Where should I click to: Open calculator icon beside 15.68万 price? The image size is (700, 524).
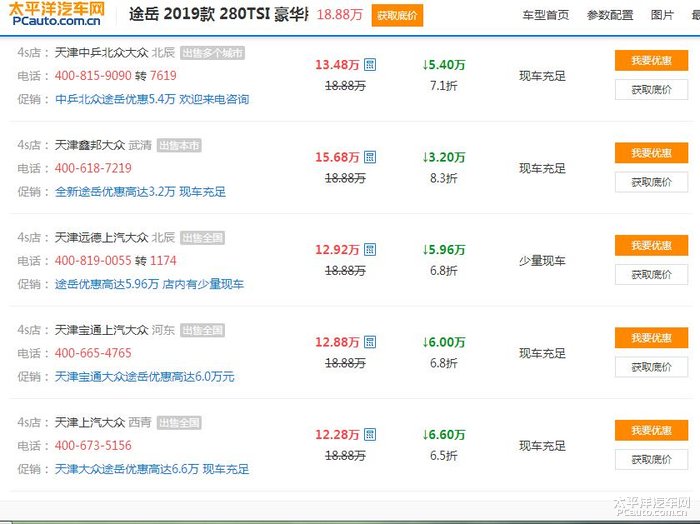point(370,157)
